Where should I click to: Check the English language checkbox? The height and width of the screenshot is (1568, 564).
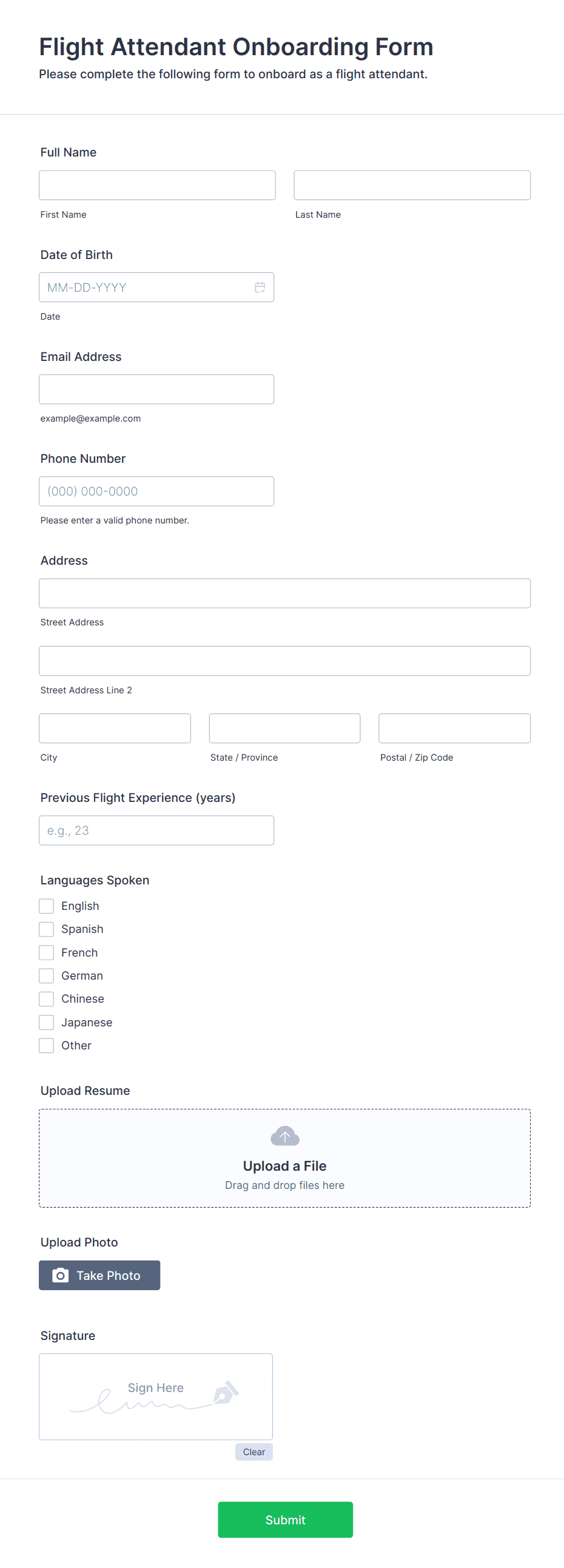(x=46, y=906)
